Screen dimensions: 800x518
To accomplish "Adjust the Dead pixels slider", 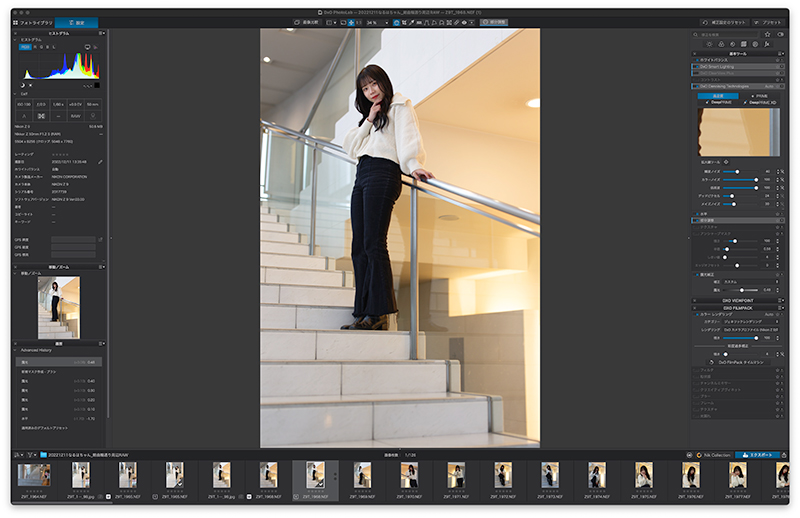I will 732,196.
